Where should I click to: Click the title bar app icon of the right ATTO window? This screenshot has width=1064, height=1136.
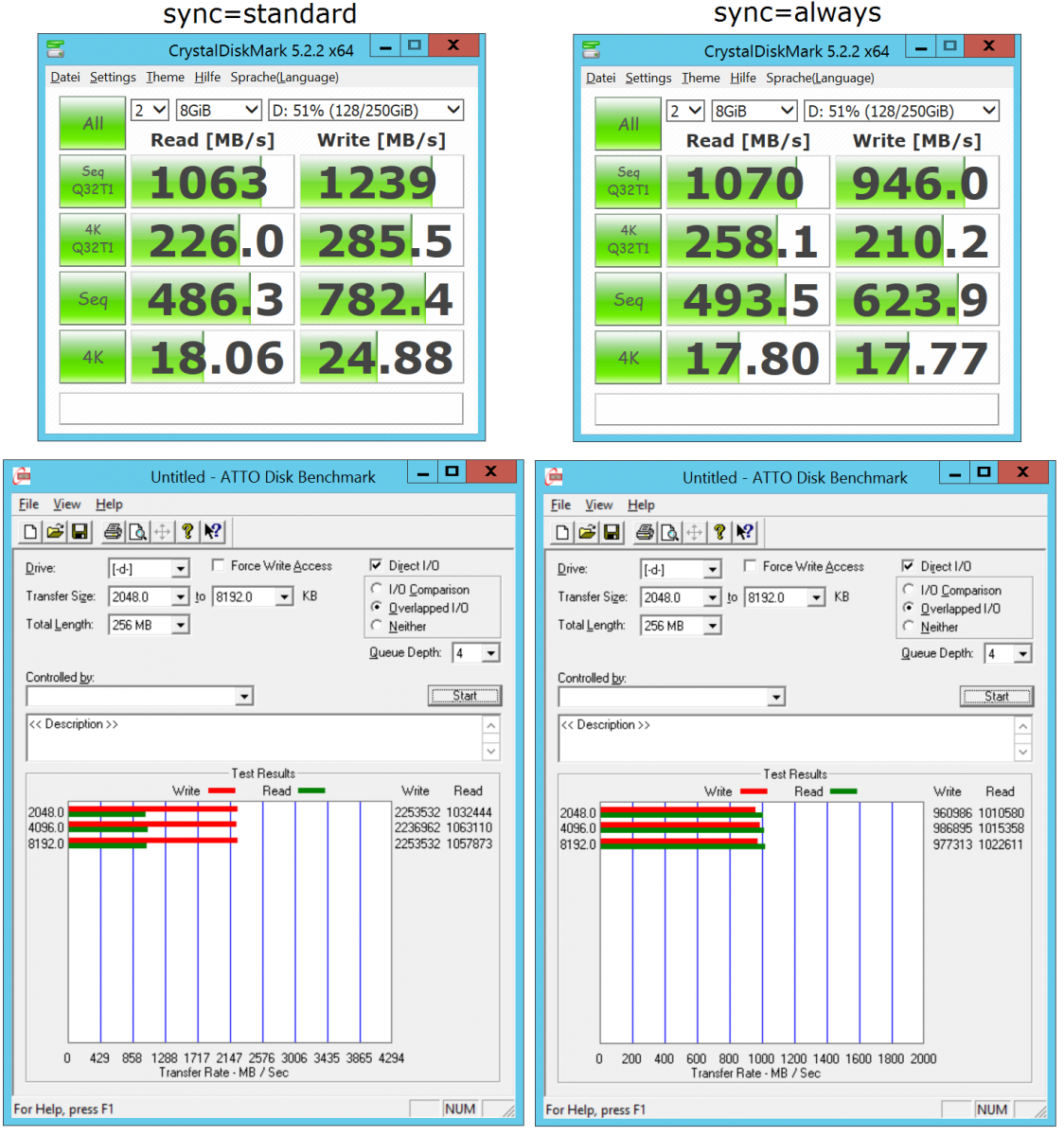click(x=555, y=477)
